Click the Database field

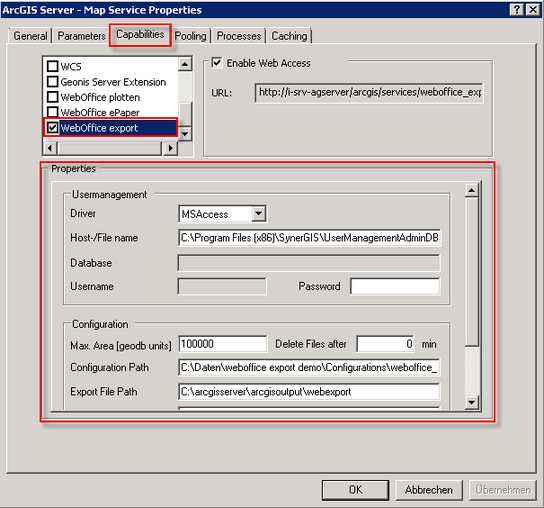(309, 263)
